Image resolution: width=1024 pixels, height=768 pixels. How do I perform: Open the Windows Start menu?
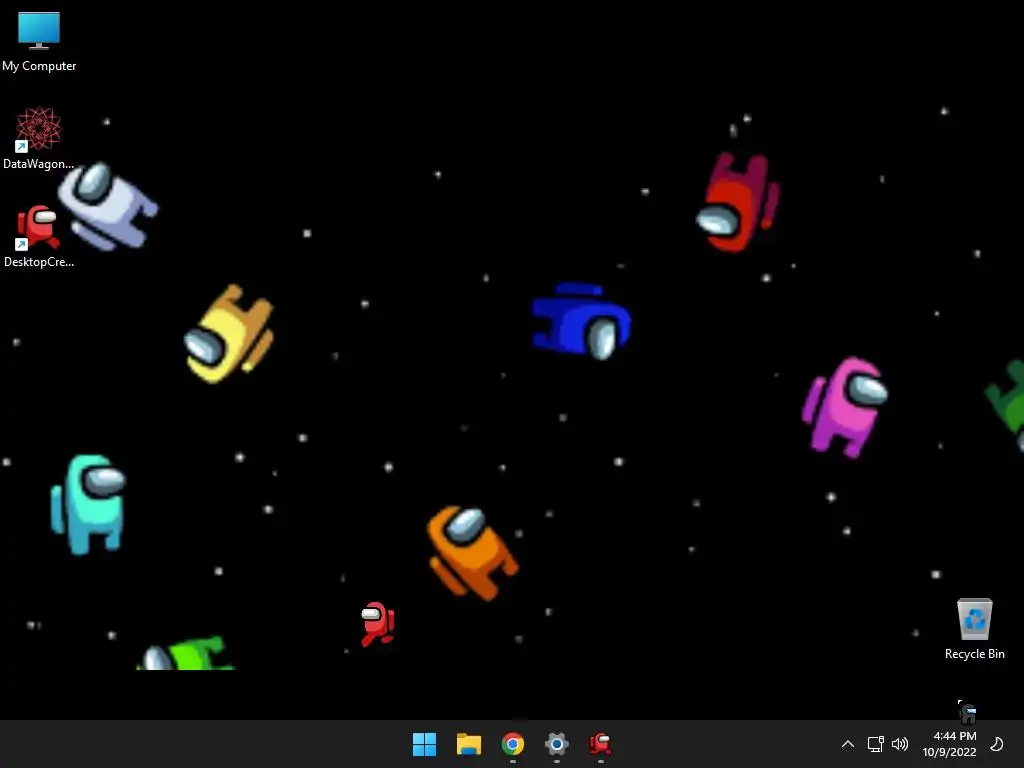pos(424,744)
